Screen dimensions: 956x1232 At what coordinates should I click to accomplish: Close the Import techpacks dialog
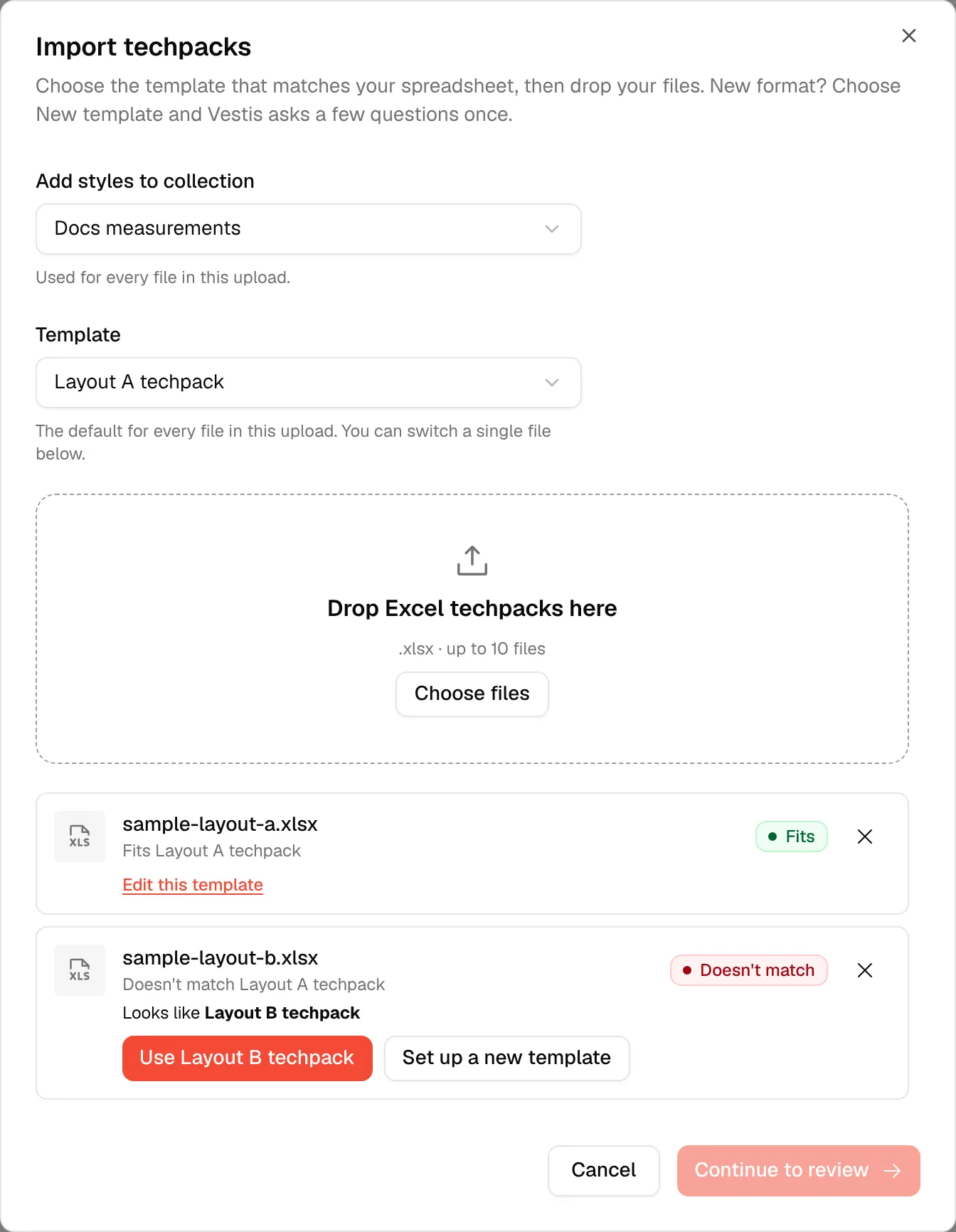tap(908, 36)
